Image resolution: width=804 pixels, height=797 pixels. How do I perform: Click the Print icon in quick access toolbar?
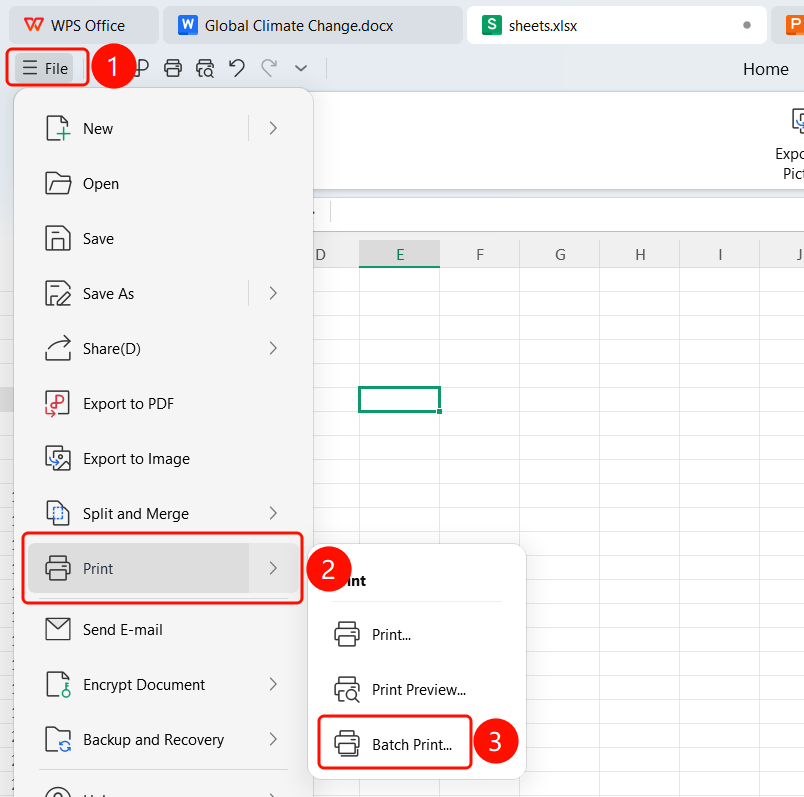tap(173, 68)
